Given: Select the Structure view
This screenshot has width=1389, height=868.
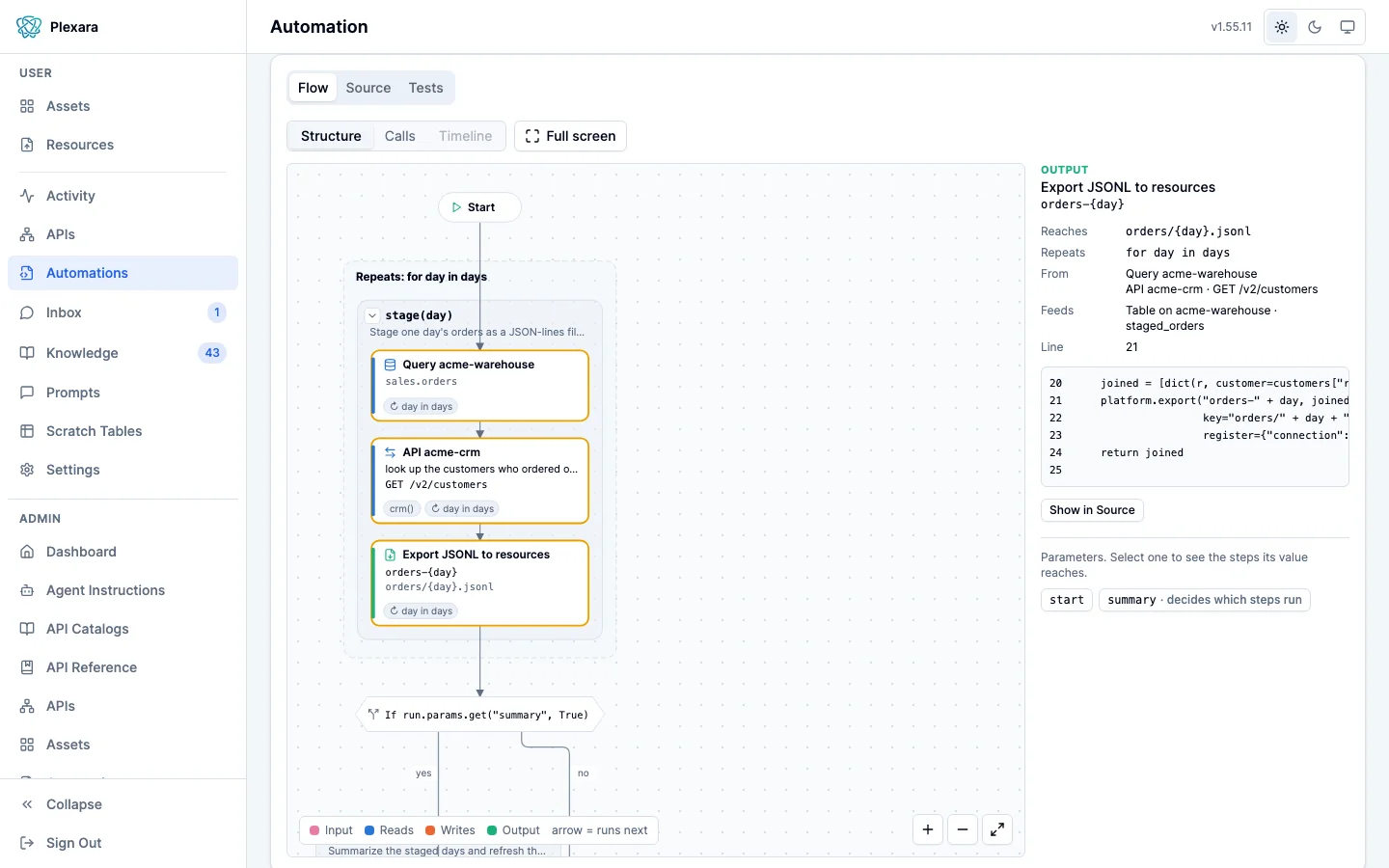Looking at the screenshot, I should pos(331,136).
